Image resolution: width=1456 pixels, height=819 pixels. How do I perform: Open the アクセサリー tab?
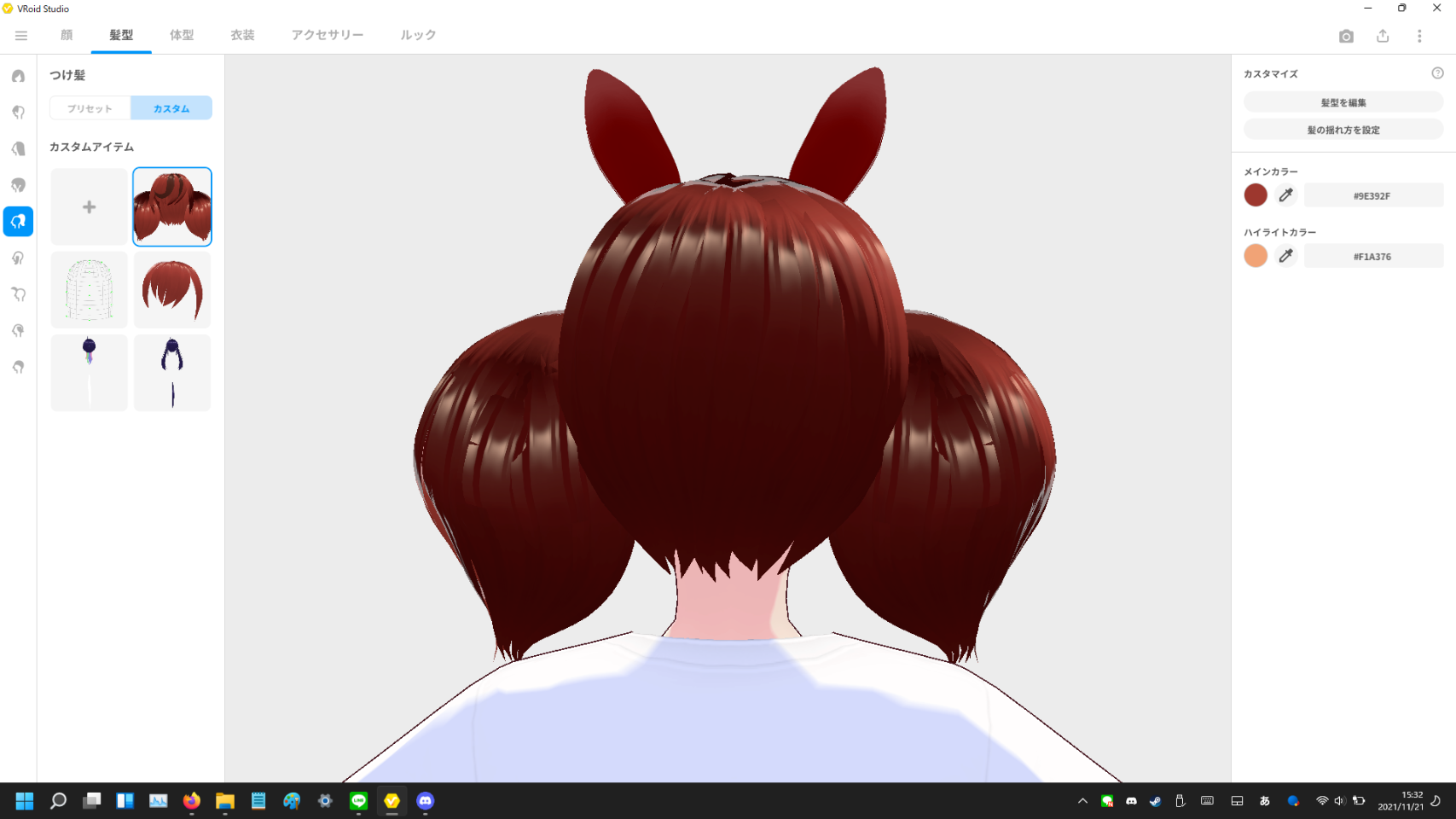click(x=328, y=35)
